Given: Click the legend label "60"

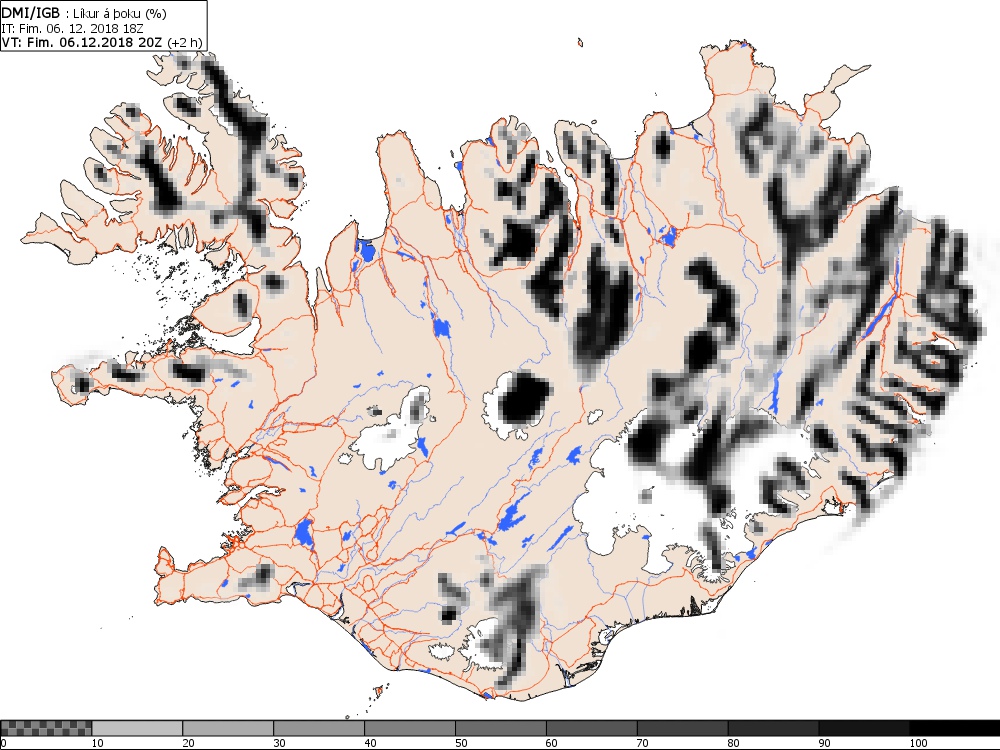Looking at the screenshot, I should tap(552, 743).
